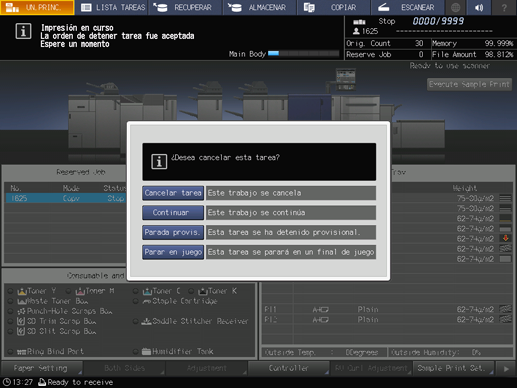Open Adjustment menu
Viewport: 517px width, 388px height.
tap(206, 368)
